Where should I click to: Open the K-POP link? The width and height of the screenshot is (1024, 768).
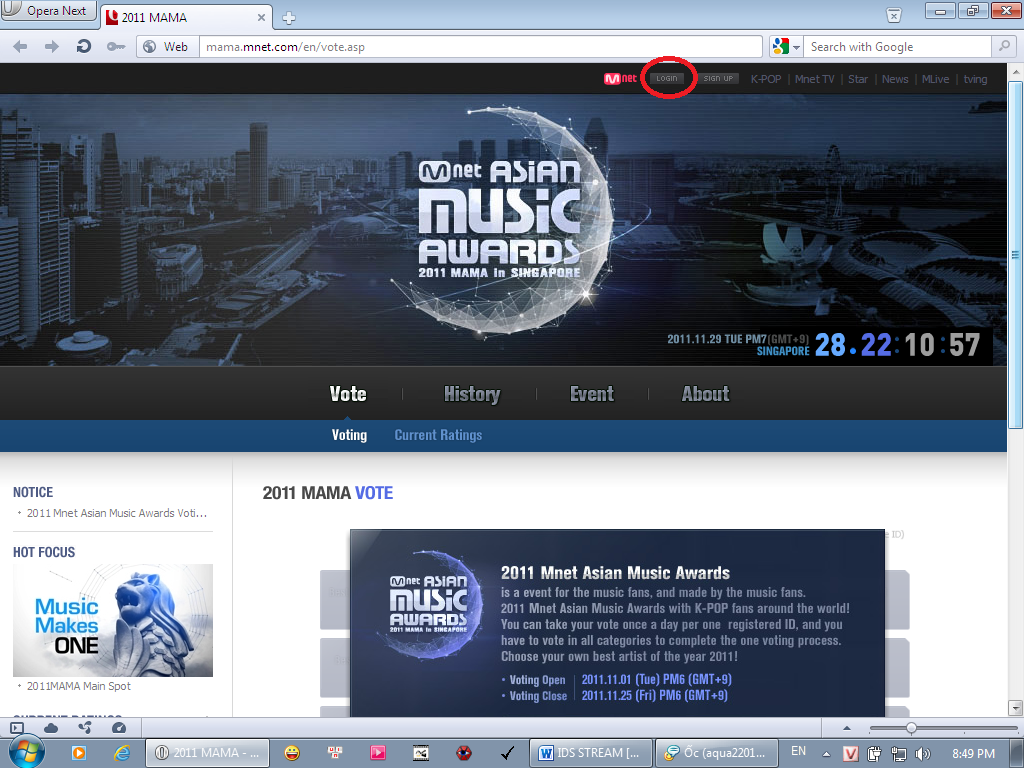coord(765,79)
